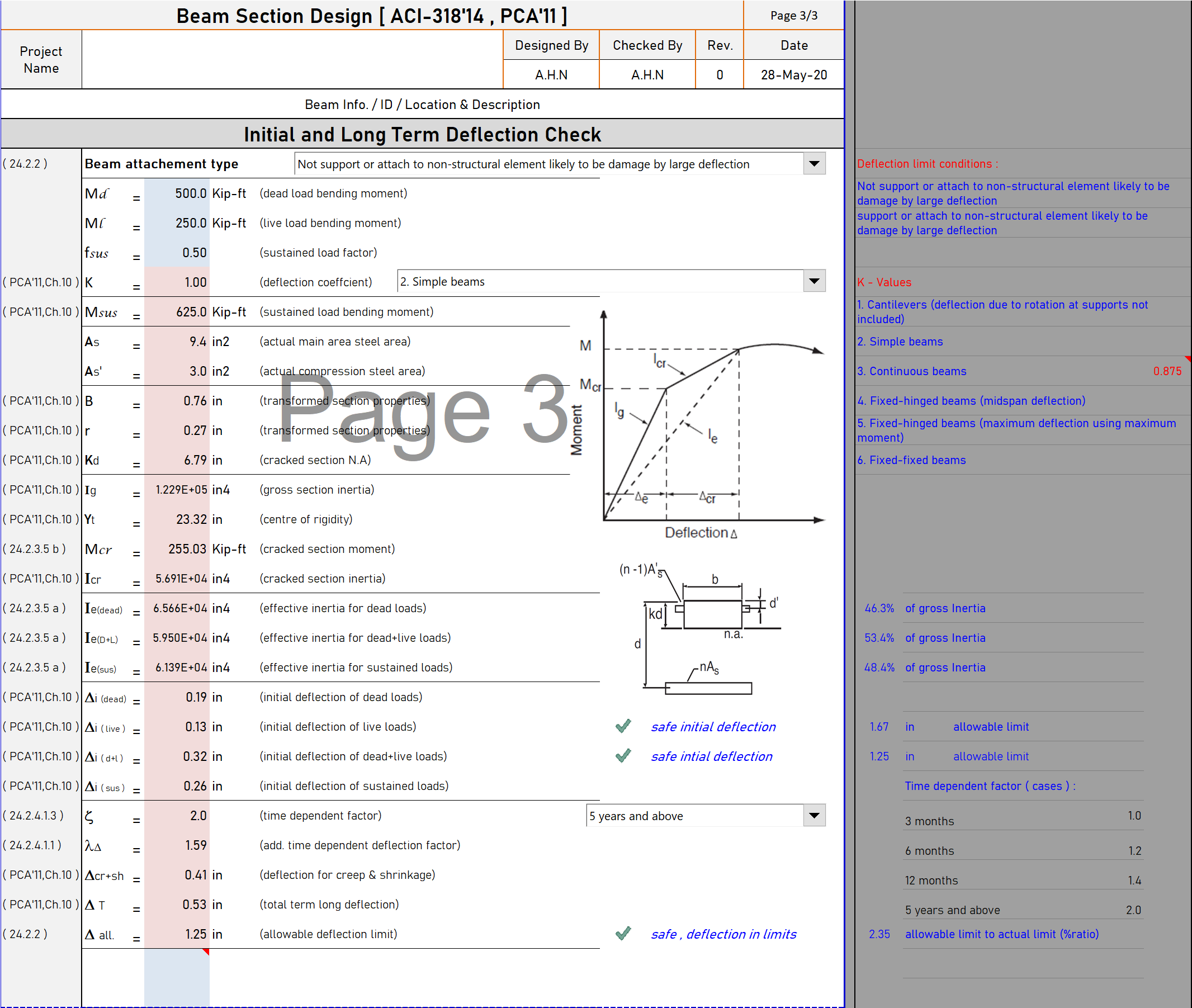1192x1008 pixels.
Task: Select As steel area value 9.4
Action: click(x=177, y=342)
